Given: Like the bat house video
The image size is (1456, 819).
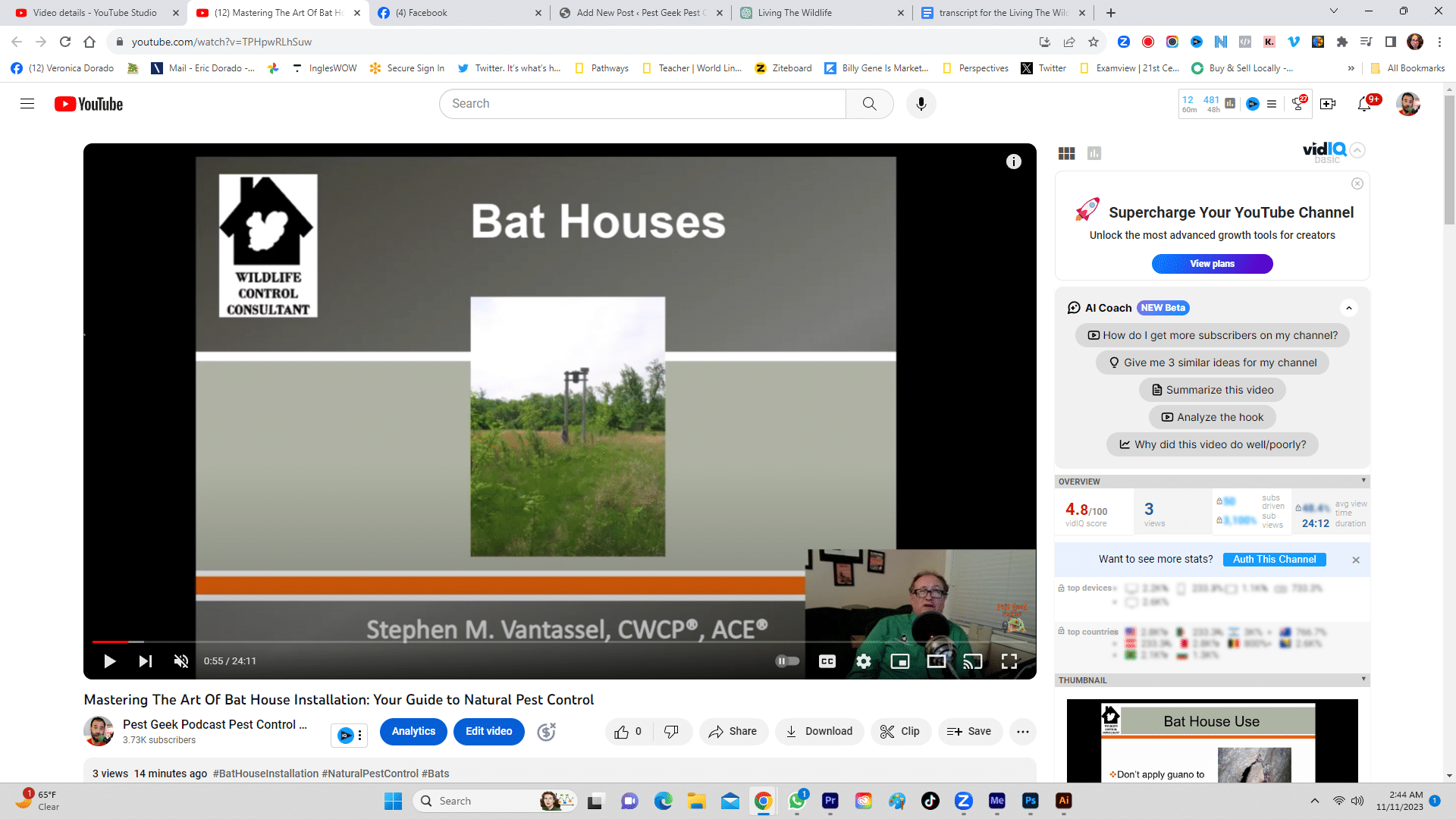Looking at the screenshot, I should pyautogui.click(x=623, y=731).
